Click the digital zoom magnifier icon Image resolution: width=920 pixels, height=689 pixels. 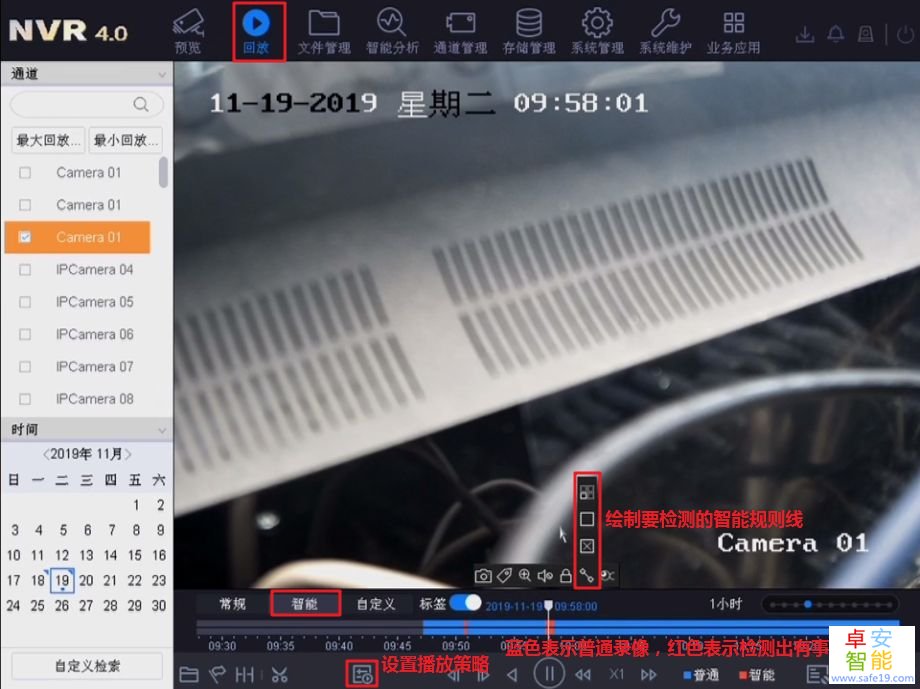pos(525,575)
